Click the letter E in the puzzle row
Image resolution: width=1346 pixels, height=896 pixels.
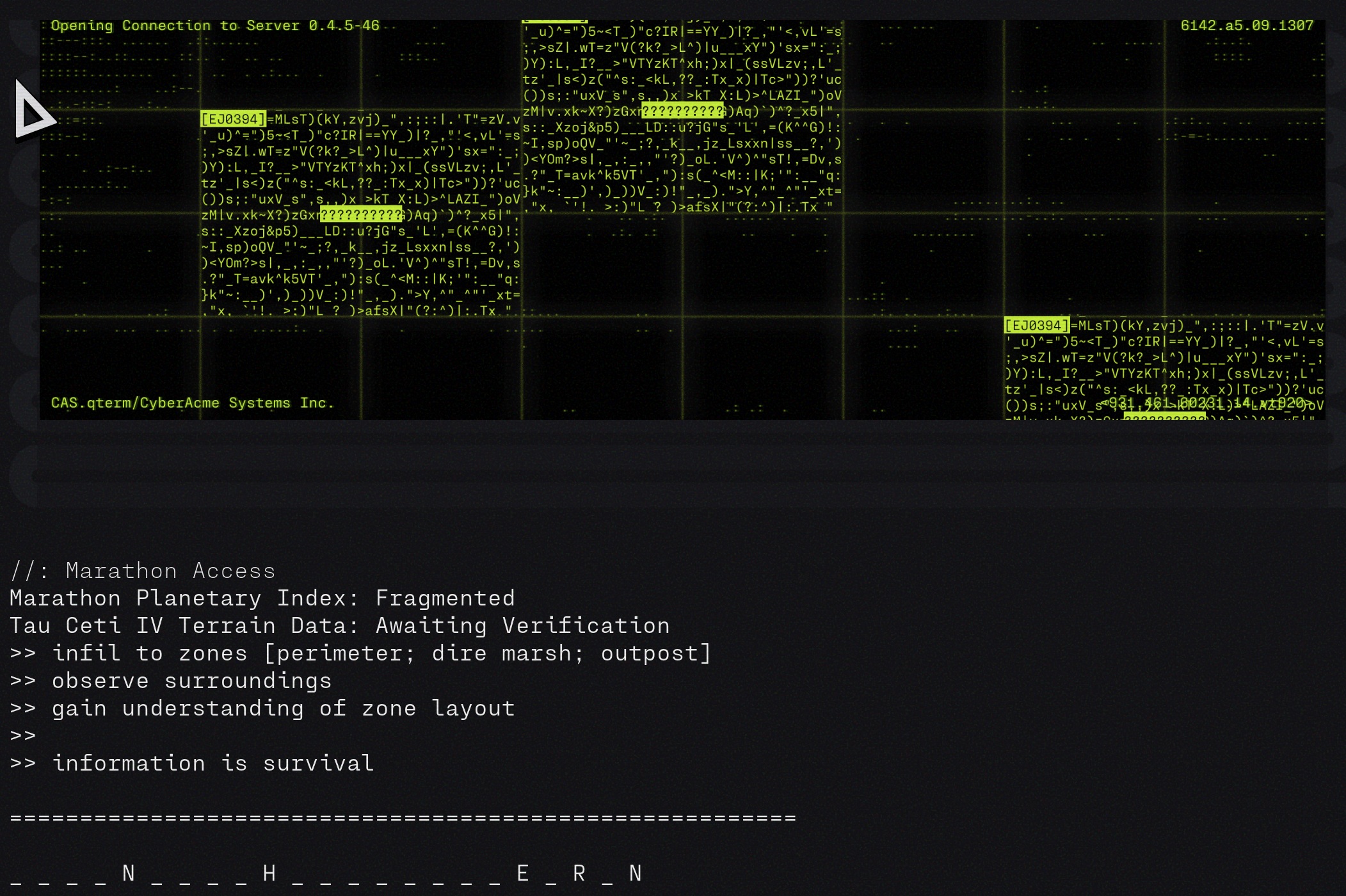click(x=523, y=873)
